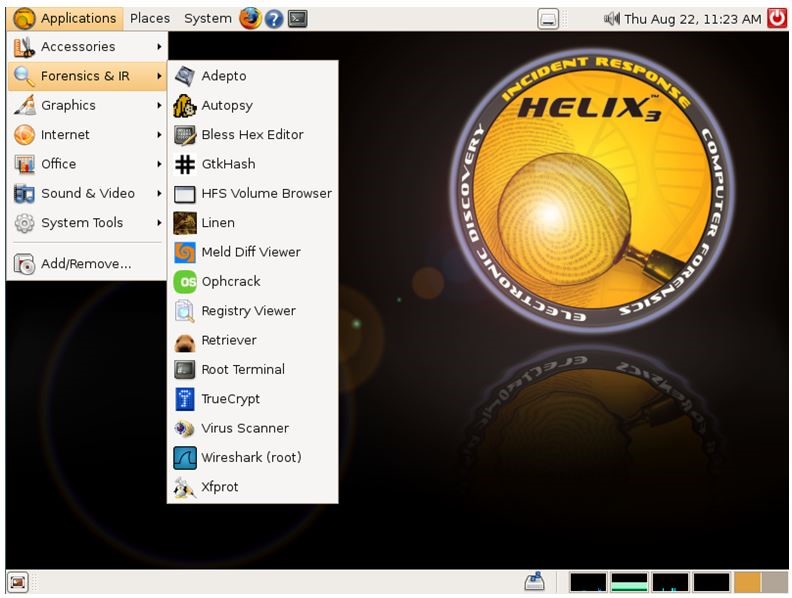The height and width of the screenshot is (598, 792).
Task: Click the blue help icon in panel
Action: [274, 18]
